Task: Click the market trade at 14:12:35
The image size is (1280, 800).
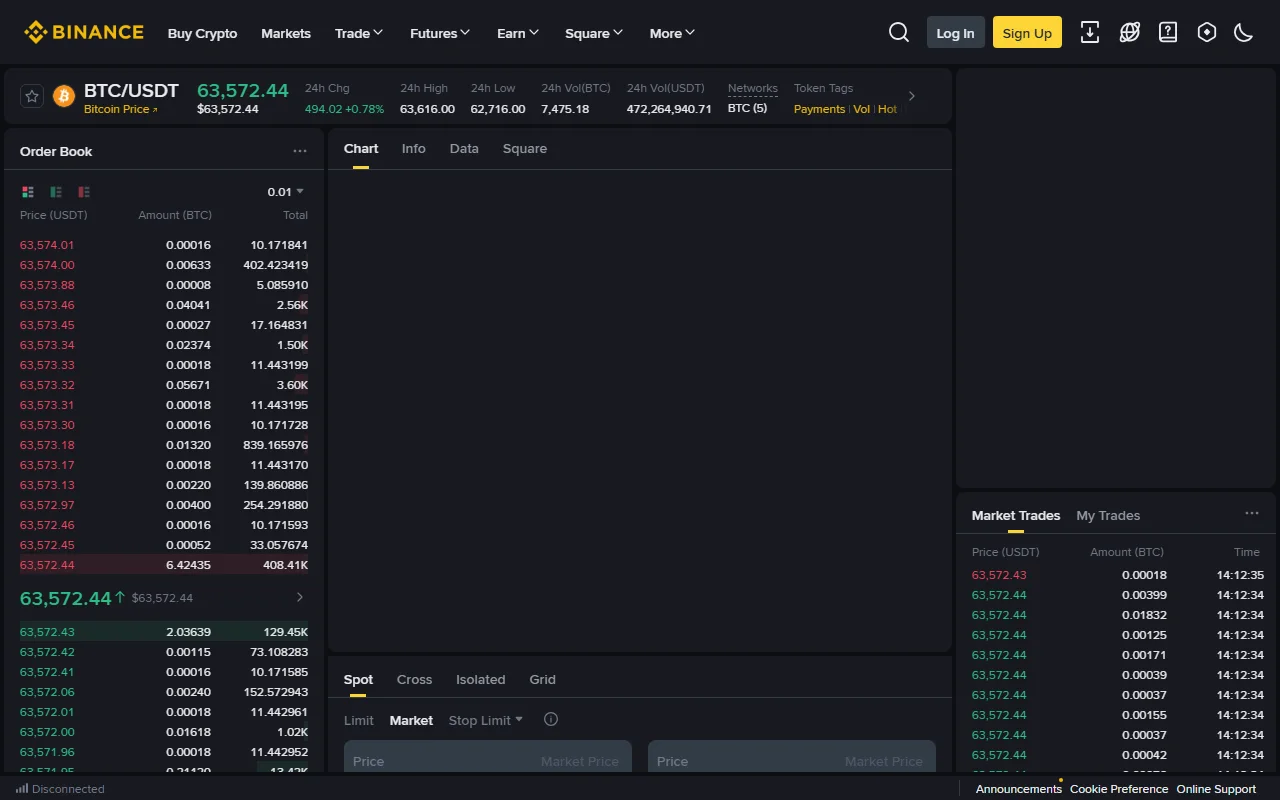Action: [x=1116, y=575]
